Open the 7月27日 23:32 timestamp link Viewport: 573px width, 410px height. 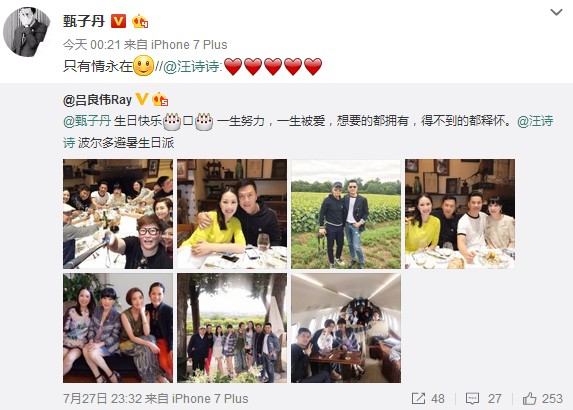pyautogui.click(x=102, y=398)
